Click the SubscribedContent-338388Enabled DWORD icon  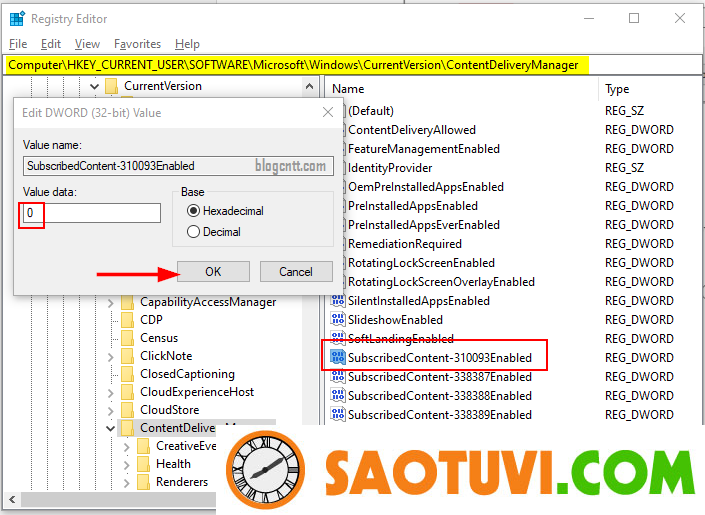[338, 395]
